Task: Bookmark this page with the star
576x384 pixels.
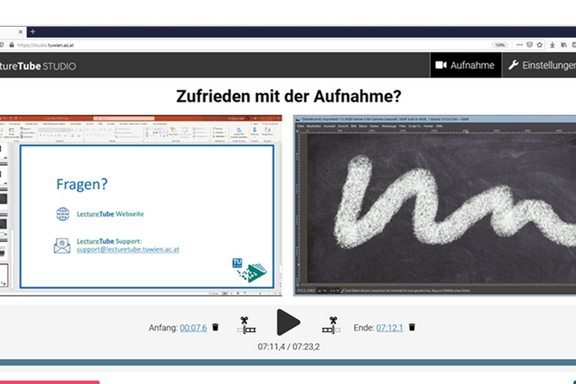Action: pos(539,45)
